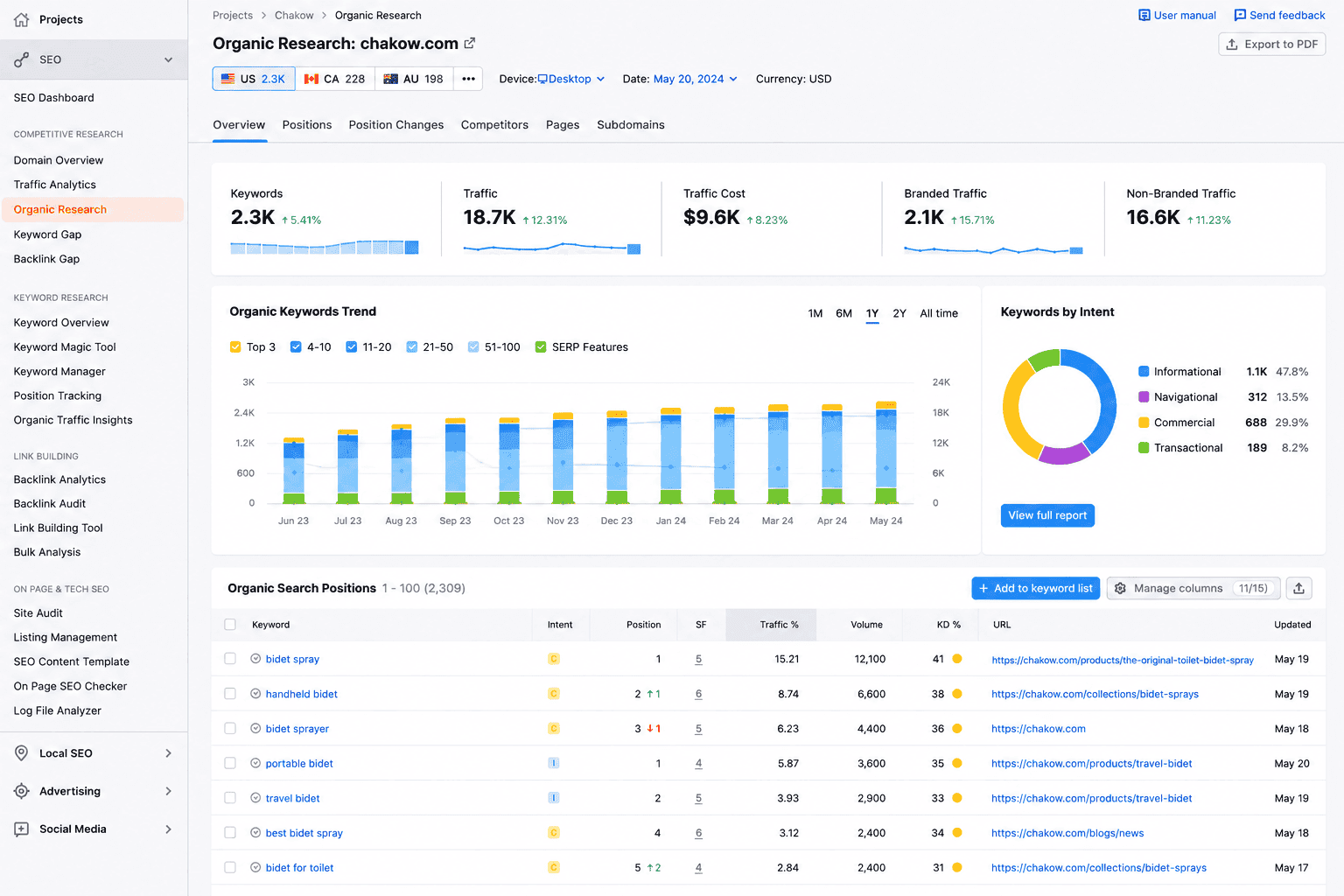Viewport: 1344px width, 896px height.
Task: Check the box for travel bidet row
Action: pos(230,798)
